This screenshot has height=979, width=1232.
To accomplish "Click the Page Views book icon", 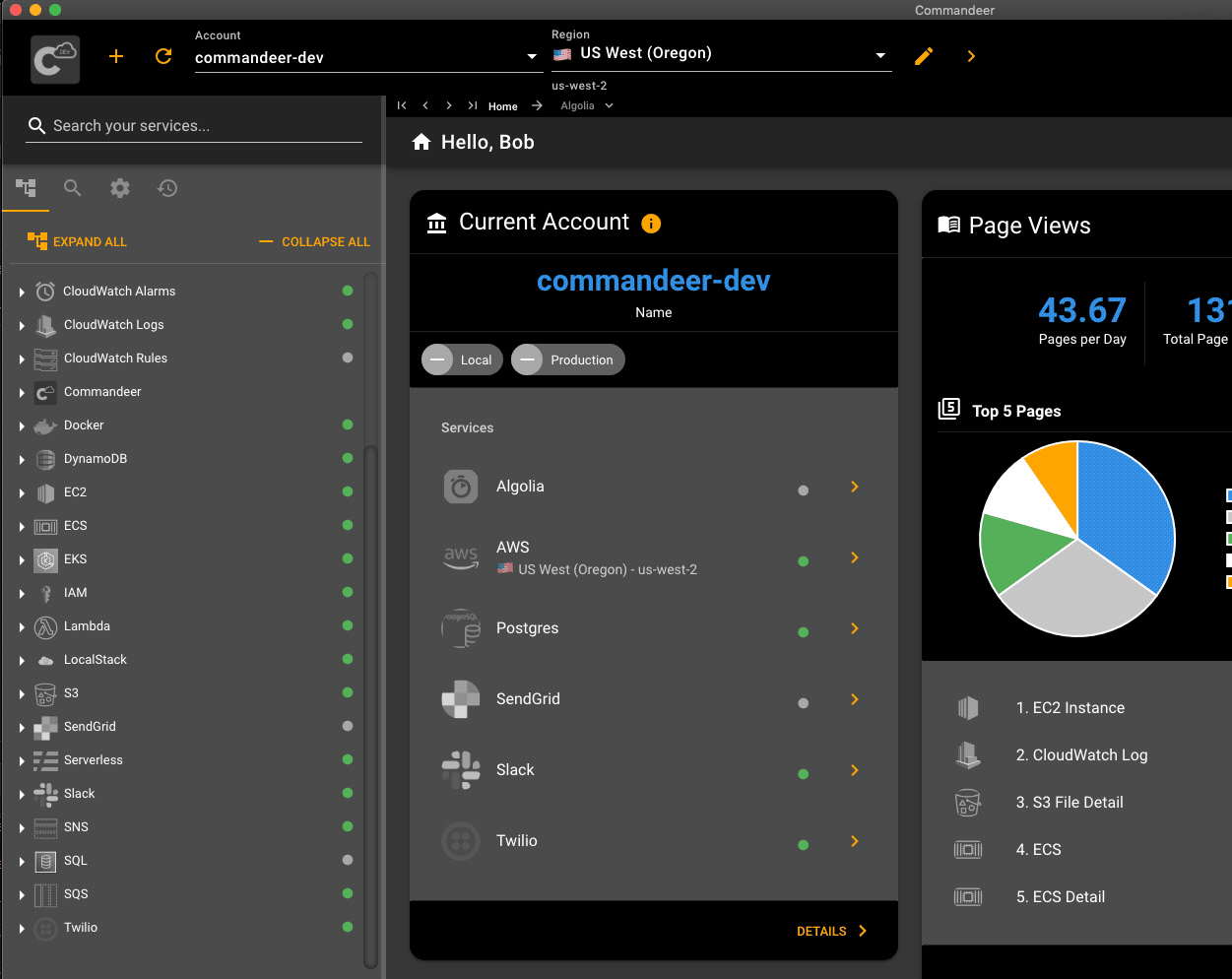I will 948,225.
